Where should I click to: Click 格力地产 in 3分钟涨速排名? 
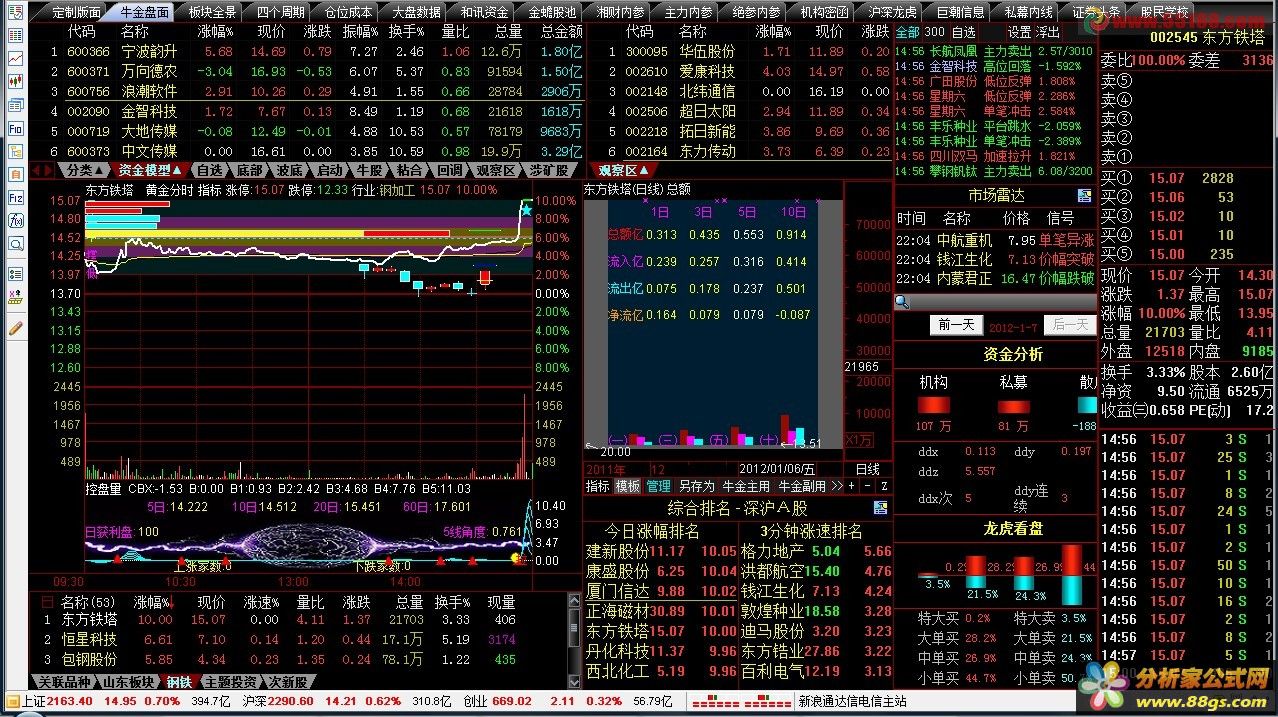point(772,551)
